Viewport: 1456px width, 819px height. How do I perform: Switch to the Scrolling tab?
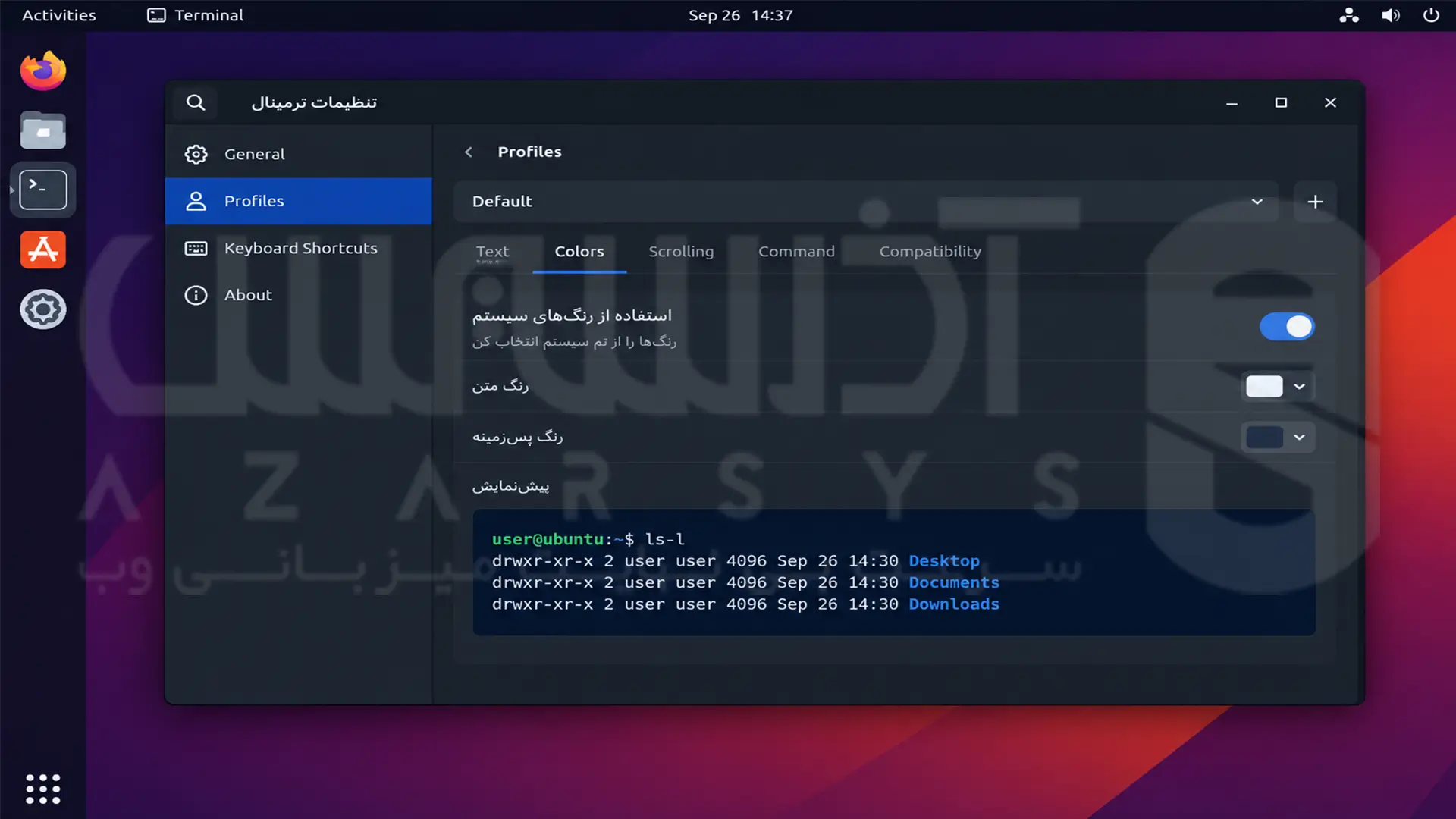[x=681, y=252]
